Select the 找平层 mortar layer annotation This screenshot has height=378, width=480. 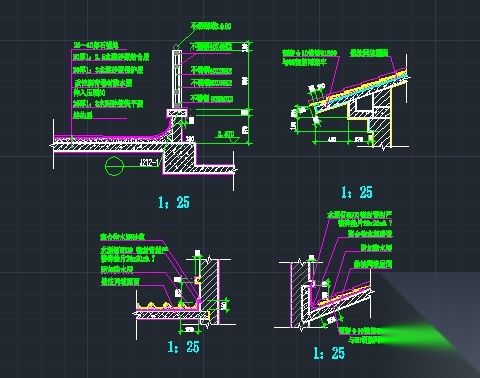pyautogui.click(x=108, y=104)
